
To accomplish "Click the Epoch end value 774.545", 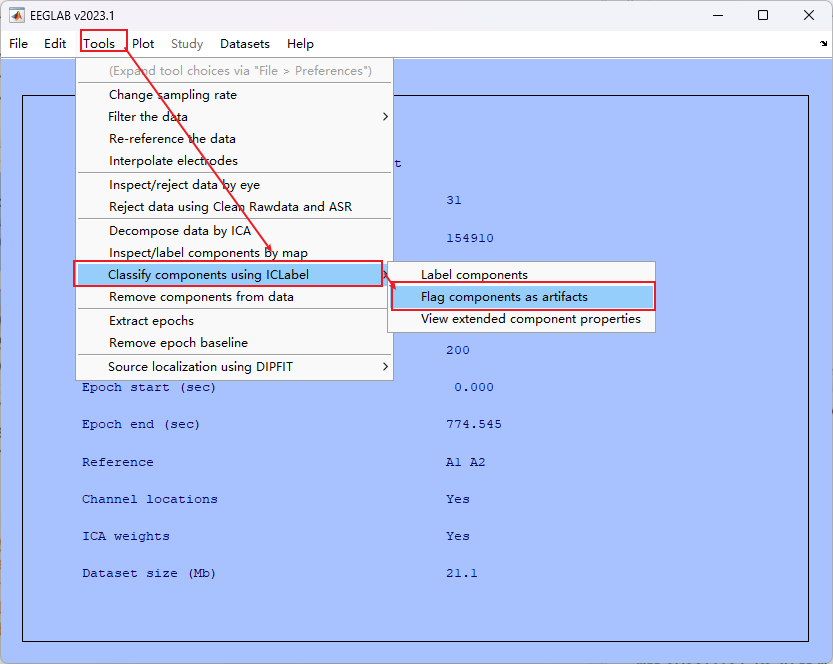I will (473, 424).
